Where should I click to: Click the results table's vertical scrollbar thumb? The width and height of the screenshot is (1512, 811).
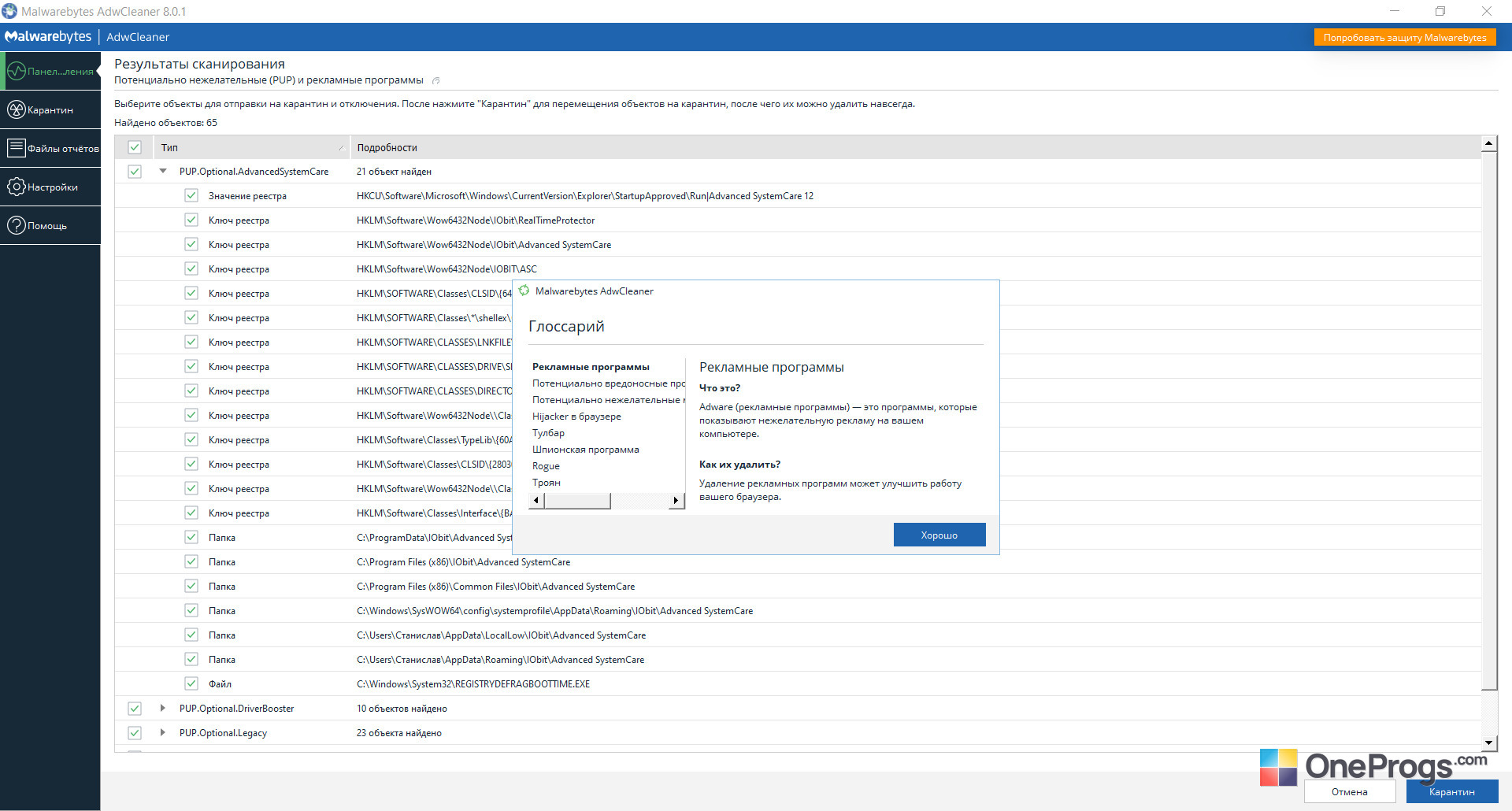click(1488, 420)
